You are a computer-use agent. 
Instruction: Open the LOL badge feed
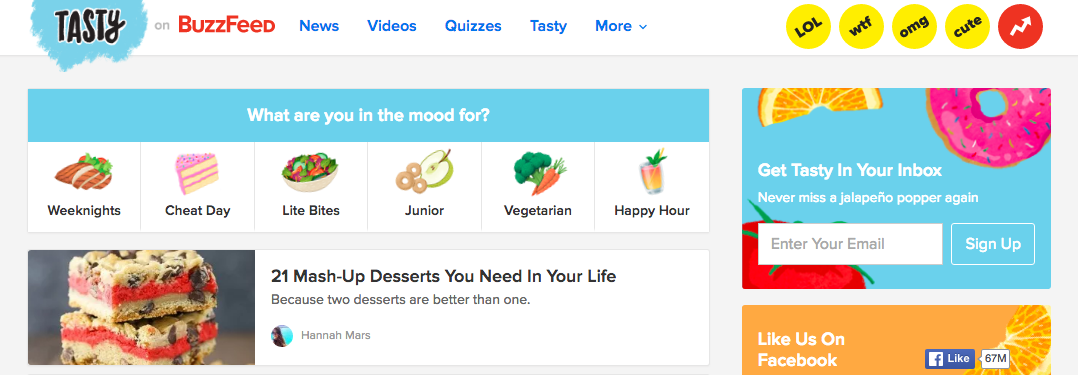coord(808,27)
